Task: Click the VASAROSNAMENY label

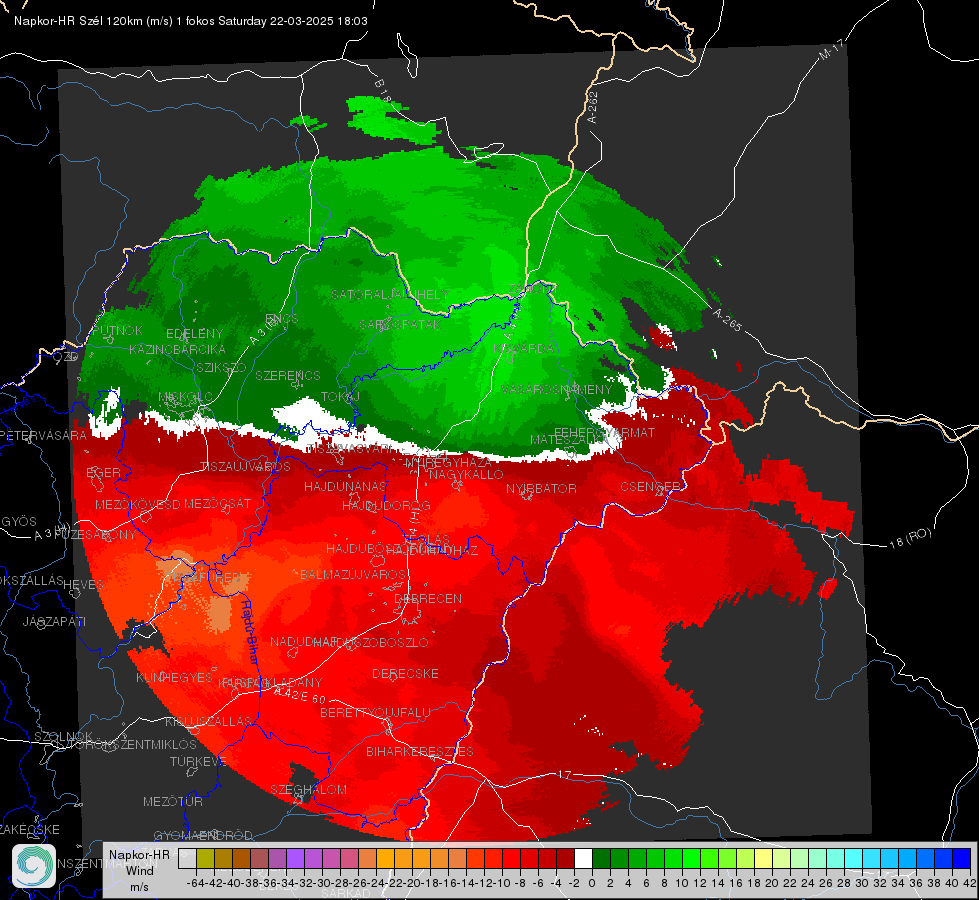Action: point(557,389)
